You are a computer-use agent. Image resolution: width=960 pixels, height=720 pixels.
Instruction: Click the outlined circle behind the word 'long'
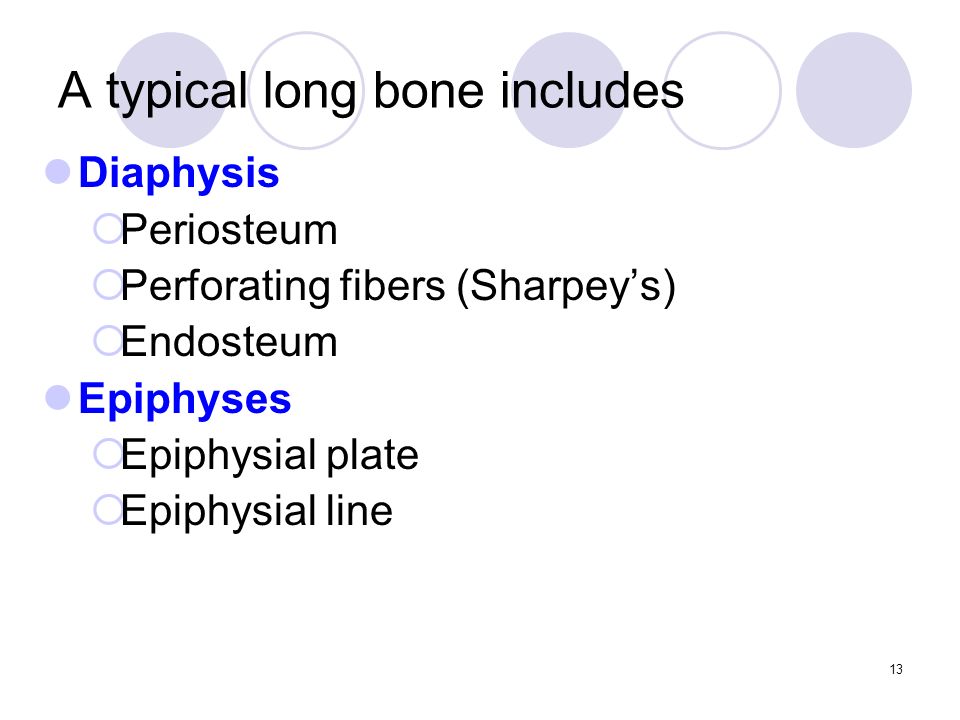(x=306, y=90)
